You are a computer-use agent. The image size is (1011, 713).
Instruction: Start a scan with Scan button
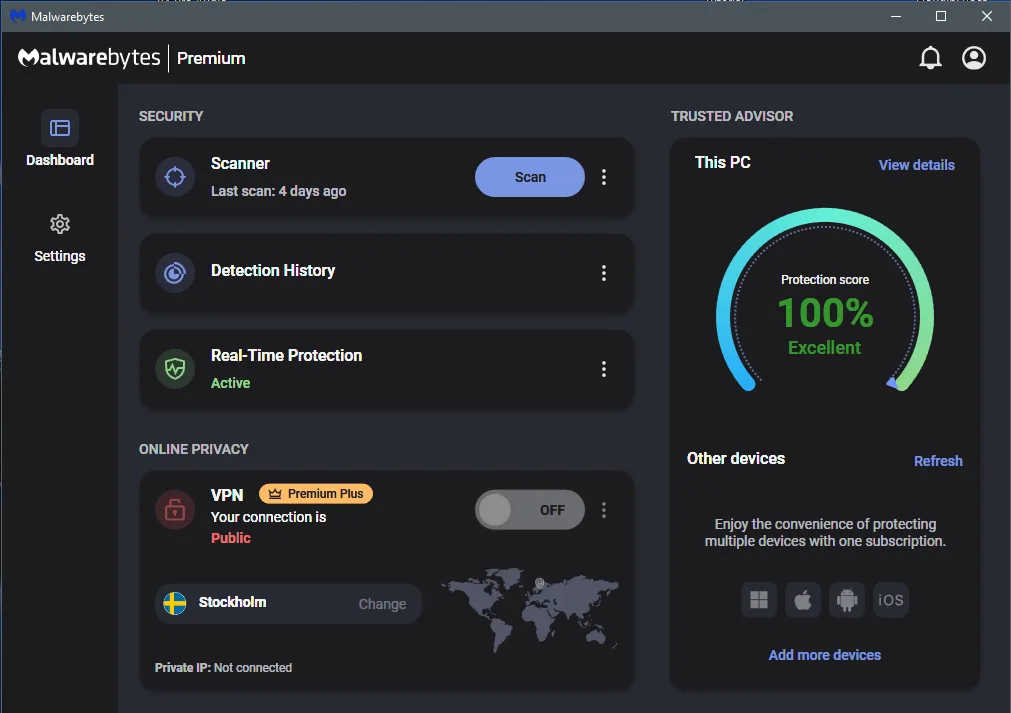(x=530, y=177)
